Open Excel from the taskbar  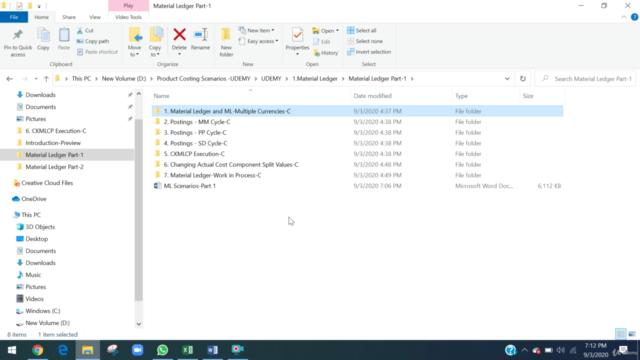tap(187, 350)
